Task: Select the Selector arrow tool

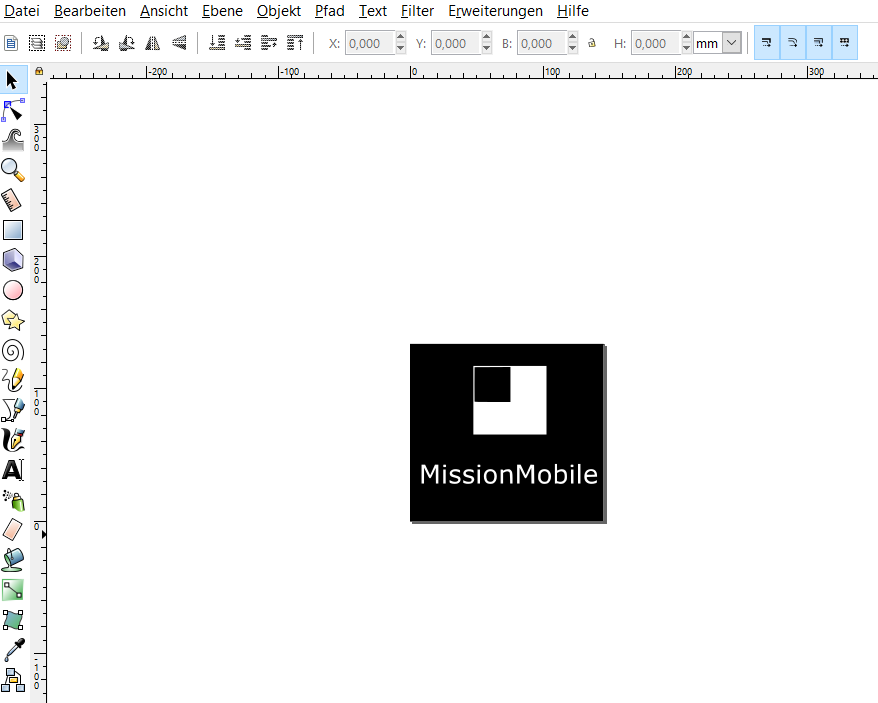Action: (x=12, y=80)
